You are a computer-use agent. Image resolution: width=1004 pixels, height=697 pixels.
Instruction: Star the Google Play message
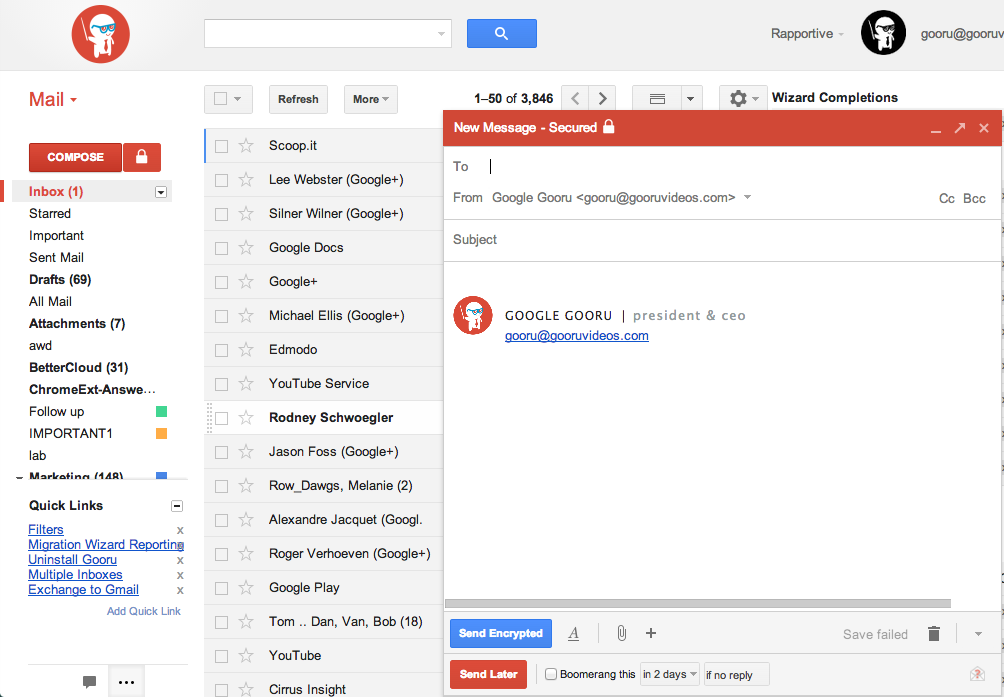[x=246, y=588]
